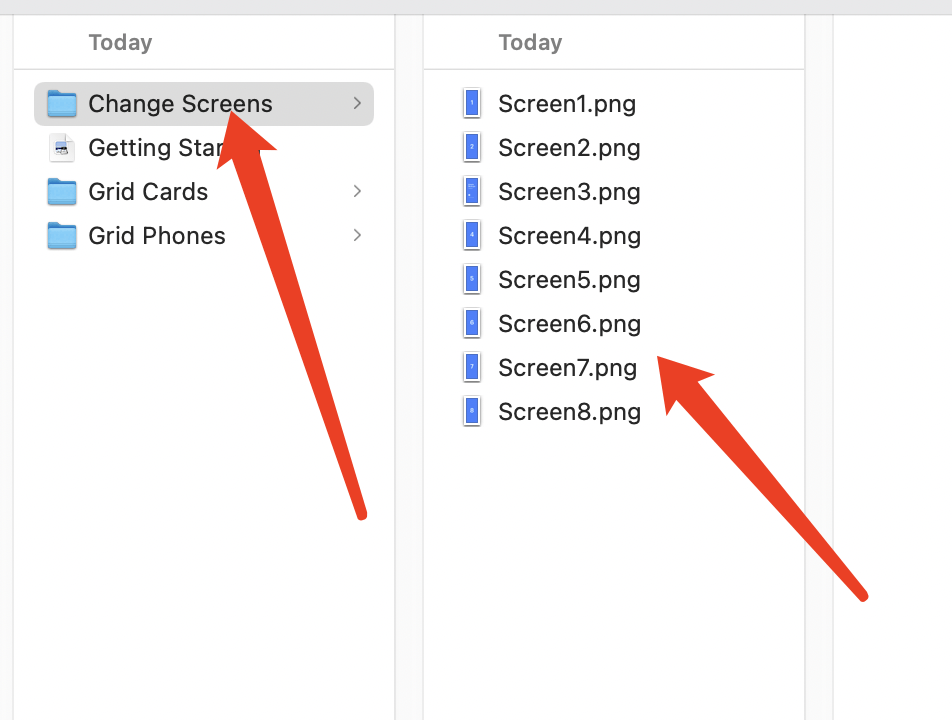Click the Screen5.png file thumbnail icon
952x720 pixels.
pyautogui.click(x=472, y=280)
